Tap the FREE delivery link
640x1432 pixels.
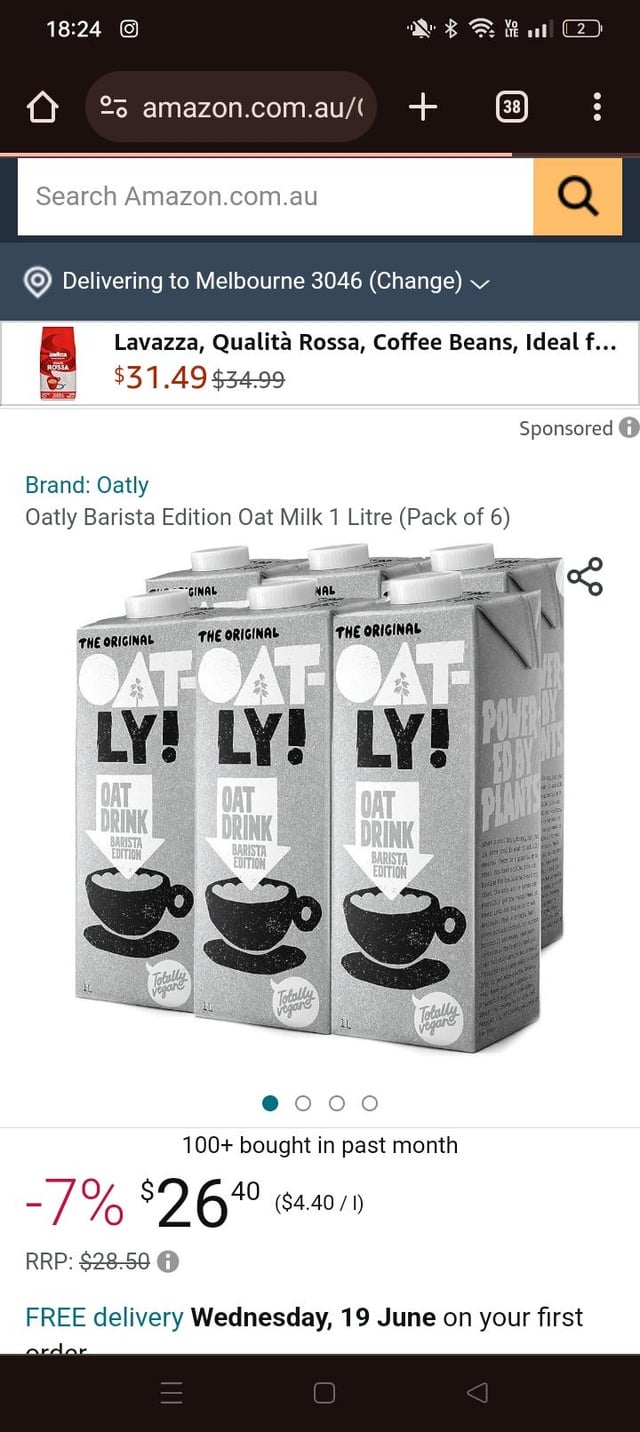point(104,1317)
